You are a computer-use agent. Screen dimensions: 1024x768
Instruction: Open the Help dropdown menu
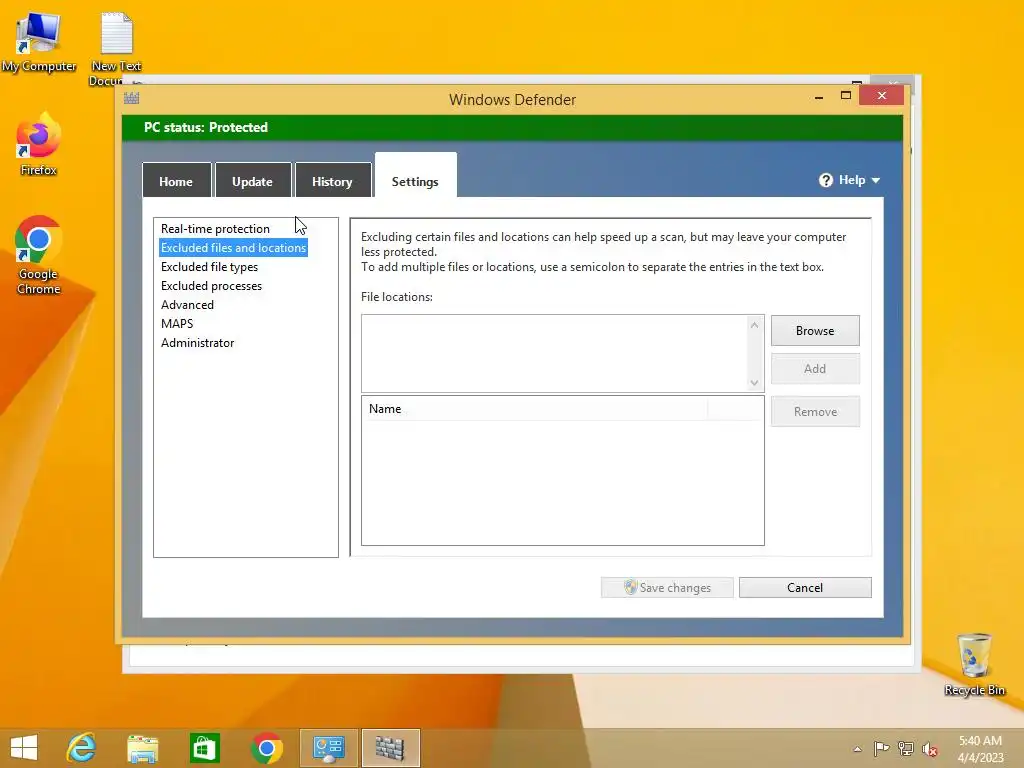click(x=849, y=180)
